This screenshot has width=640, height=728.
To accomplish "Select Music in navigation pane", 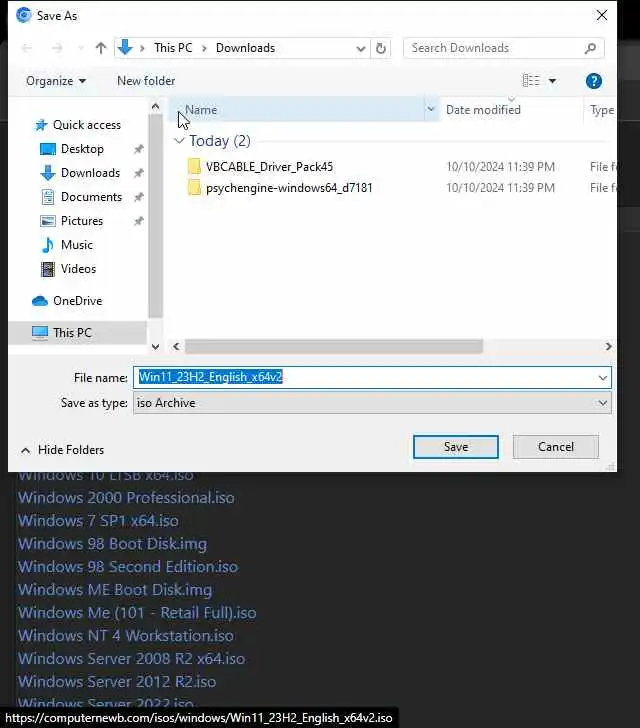I will click(77, 245).
